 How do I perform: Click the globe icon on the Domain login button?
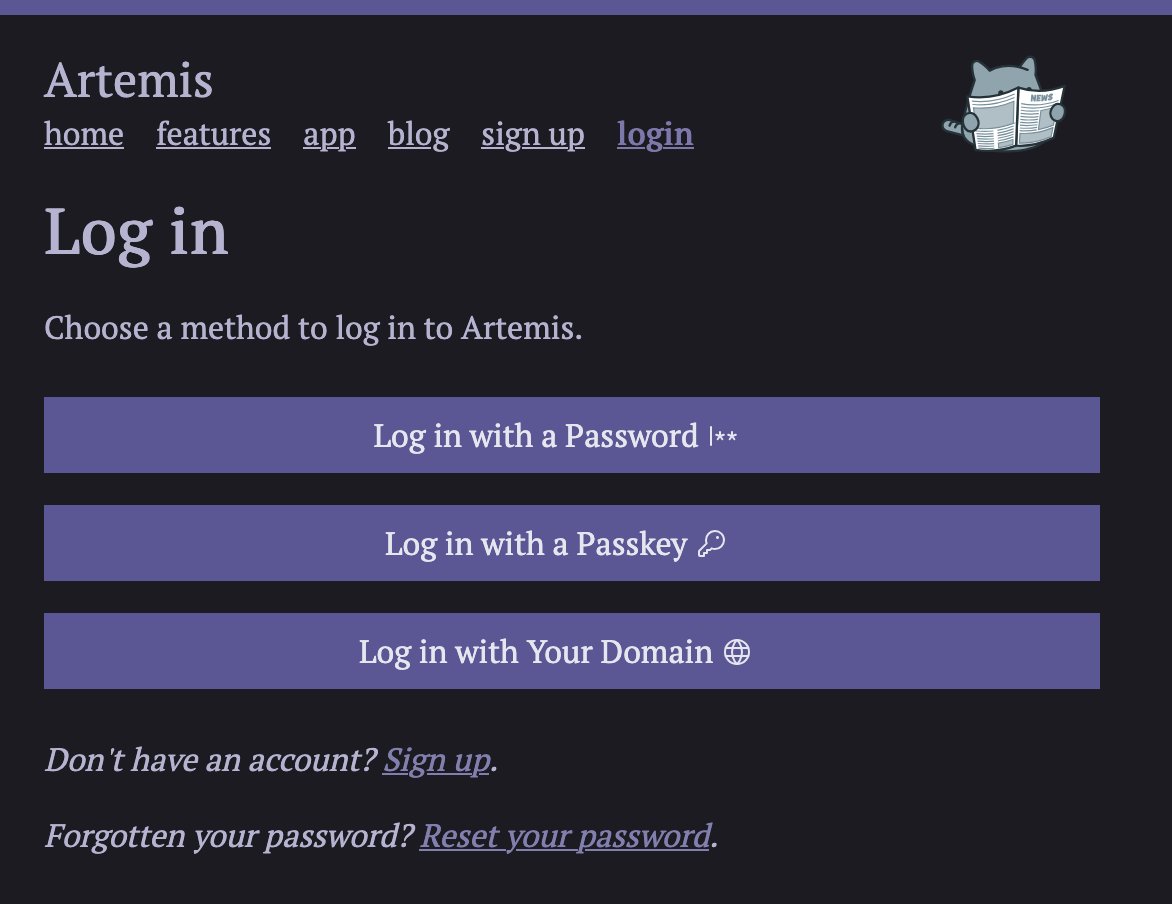pyautogui.click(x=738, y=652)
